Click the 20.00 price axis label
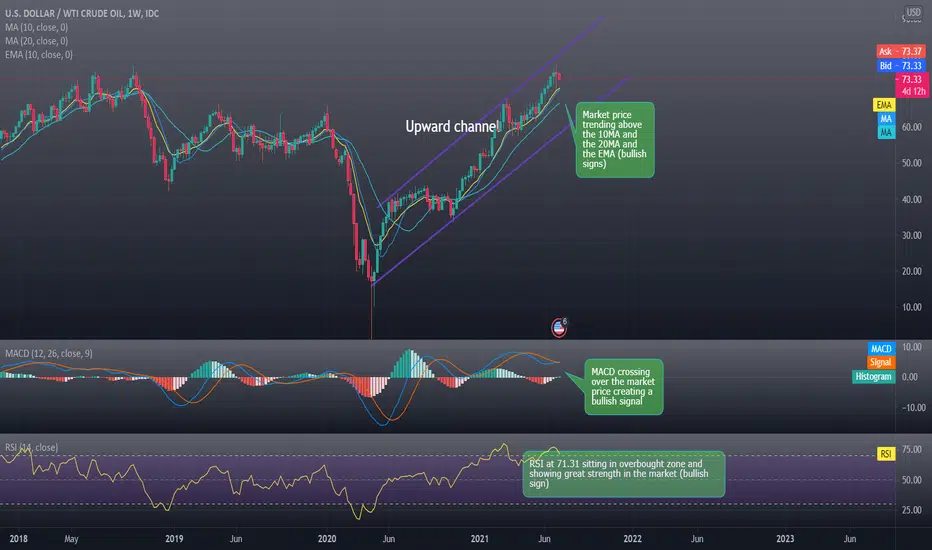932x550 pixels. pos(912,271)
